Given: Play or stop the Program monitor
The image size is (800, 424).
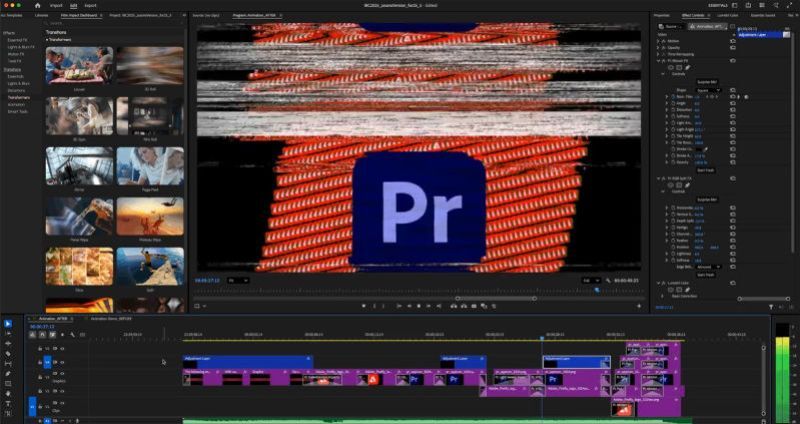Looking at the screenshot, I should click(x=419, y=306).
